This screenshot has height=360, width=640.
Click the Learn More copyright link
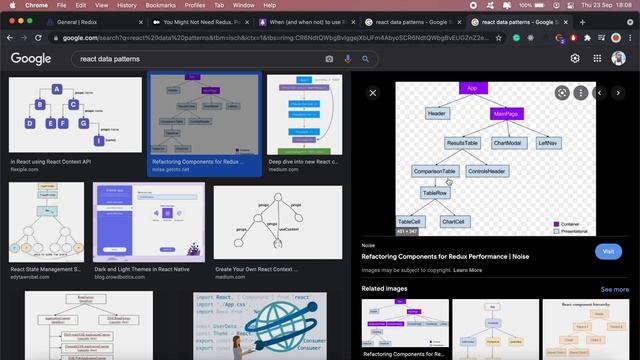pyautogui.click(x=467, y=270)
